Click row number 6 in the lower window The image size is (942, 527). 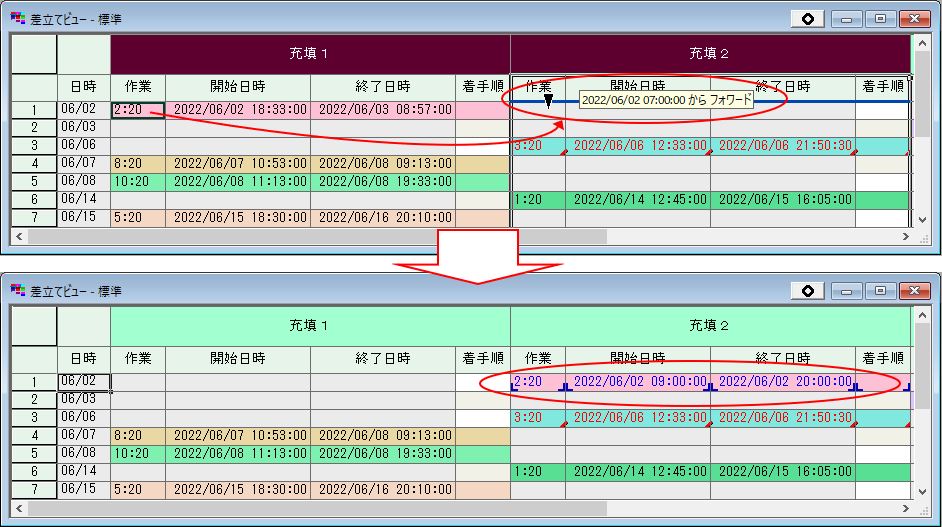point(34,471)
